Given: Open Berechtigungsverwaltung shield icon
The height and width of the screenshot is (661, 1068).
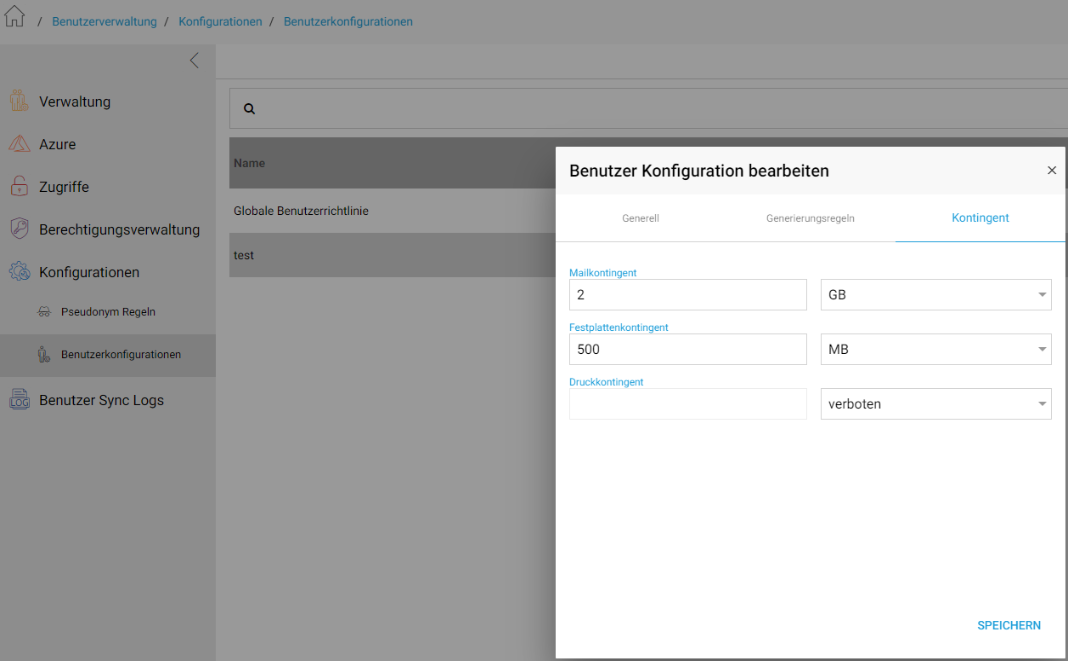Looking at the screenshot, I should (19, 229).
